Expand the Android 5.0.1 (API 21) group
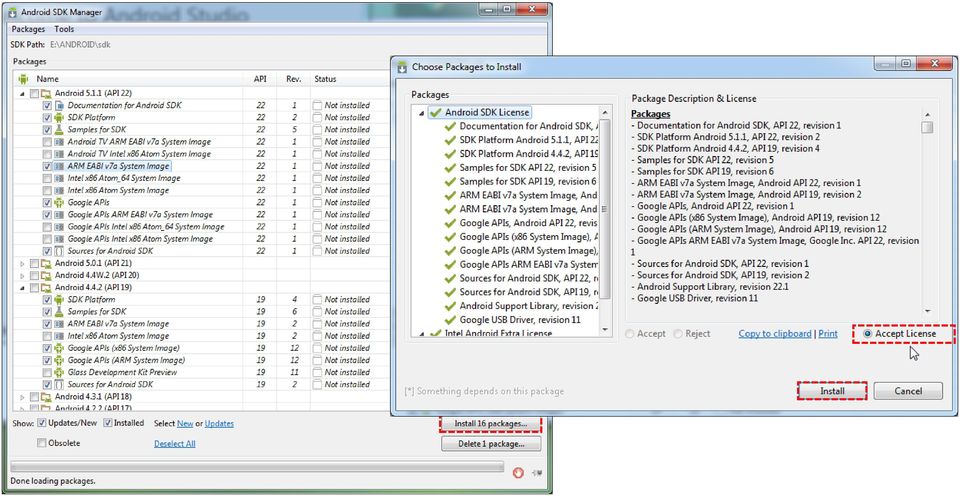Screen dimensions: 960x496 coord(23,263)
